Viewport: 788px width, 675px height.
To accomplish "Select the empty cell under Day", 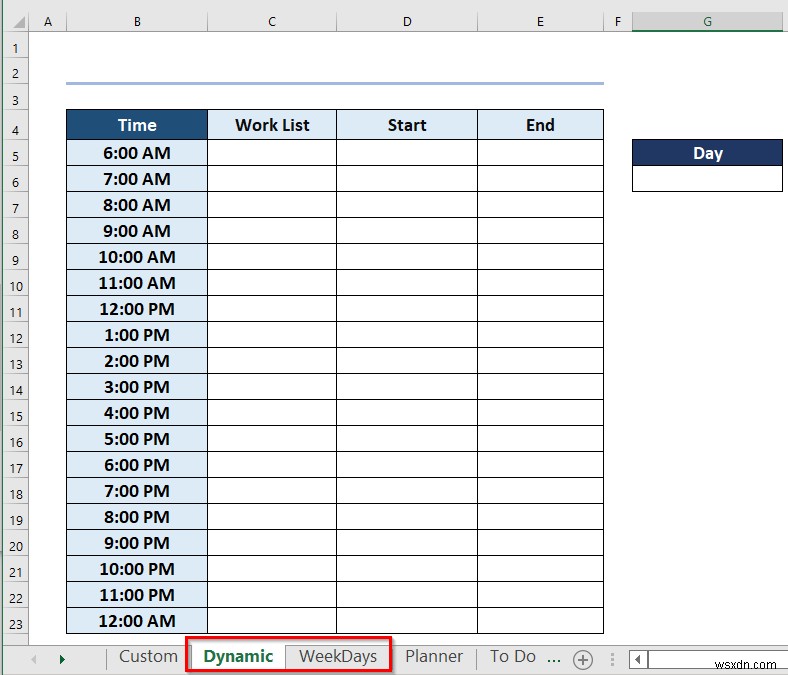I will coord(707,178).
